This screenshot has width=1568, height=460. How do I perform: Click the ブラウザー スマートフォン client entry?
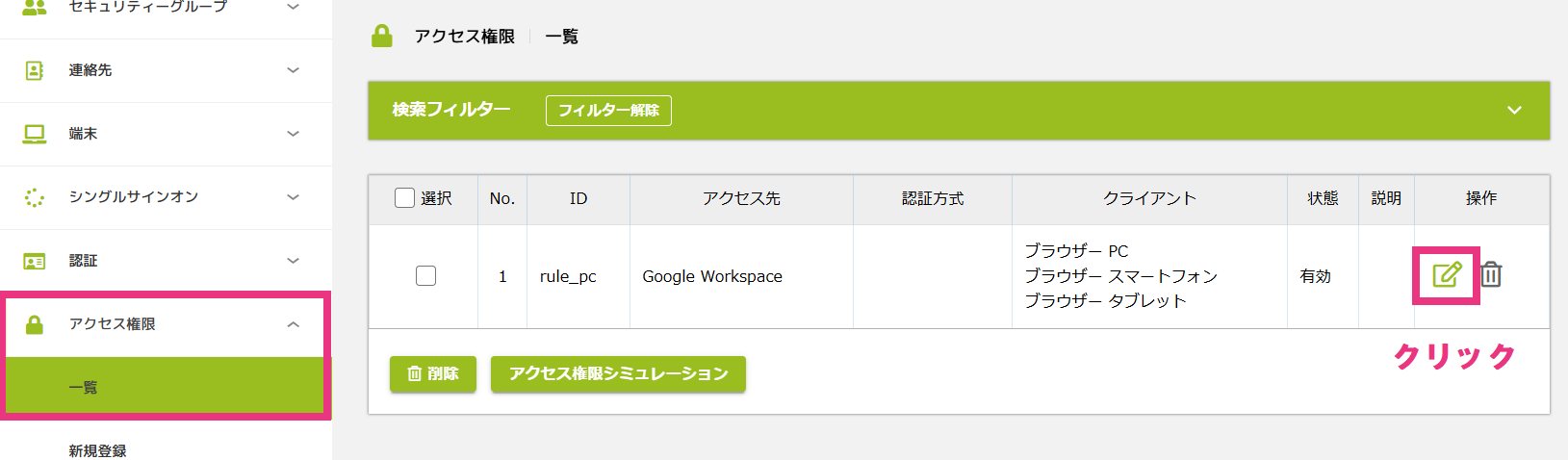click(x=1121, y=276)
